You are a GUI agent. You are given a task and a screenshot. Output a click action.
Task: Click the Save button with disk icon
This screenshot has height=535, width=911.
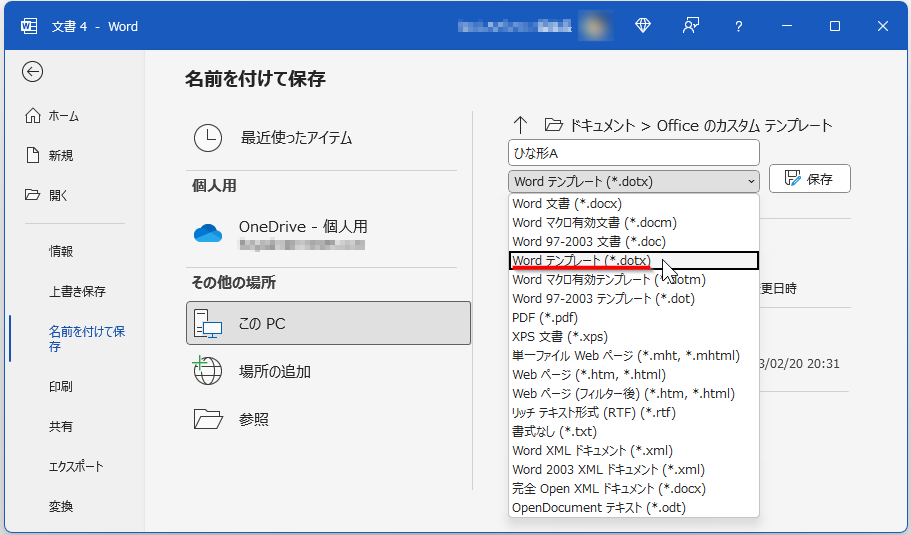click(x=809, y=179)
